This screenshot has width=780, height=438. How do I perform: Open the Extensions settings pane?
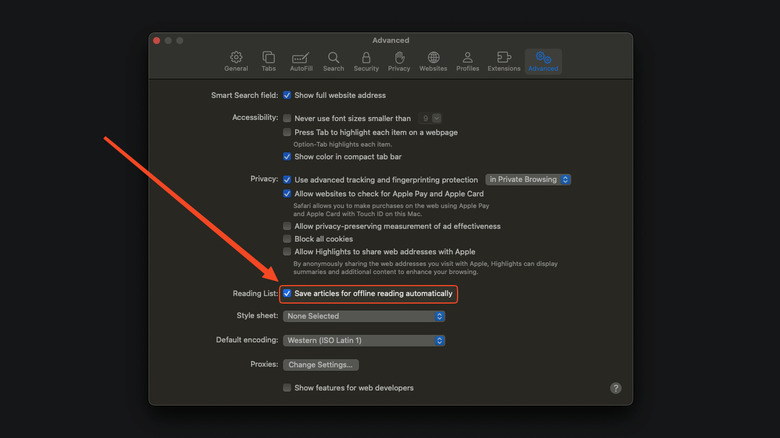click(x=504, y=61)
